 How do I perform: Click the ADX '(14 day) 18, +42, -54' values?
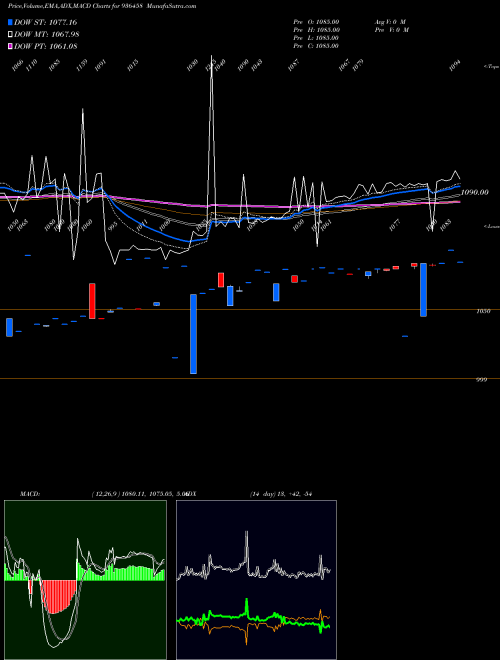click(280, 494)
